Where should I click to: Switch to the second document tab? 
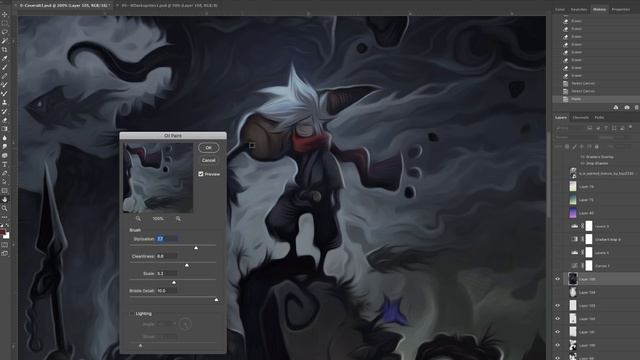pyautogui.click(x=169, y=6)
